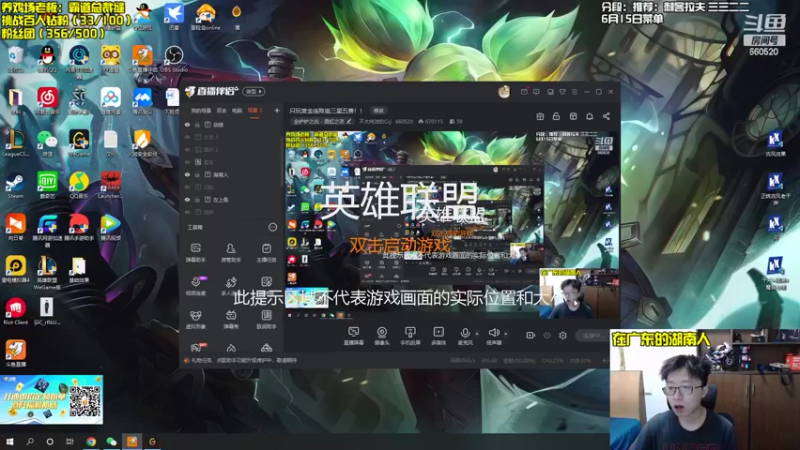Select the Steam desktop icon
Screen dimensions: 800x450
[x=15, y=186]
